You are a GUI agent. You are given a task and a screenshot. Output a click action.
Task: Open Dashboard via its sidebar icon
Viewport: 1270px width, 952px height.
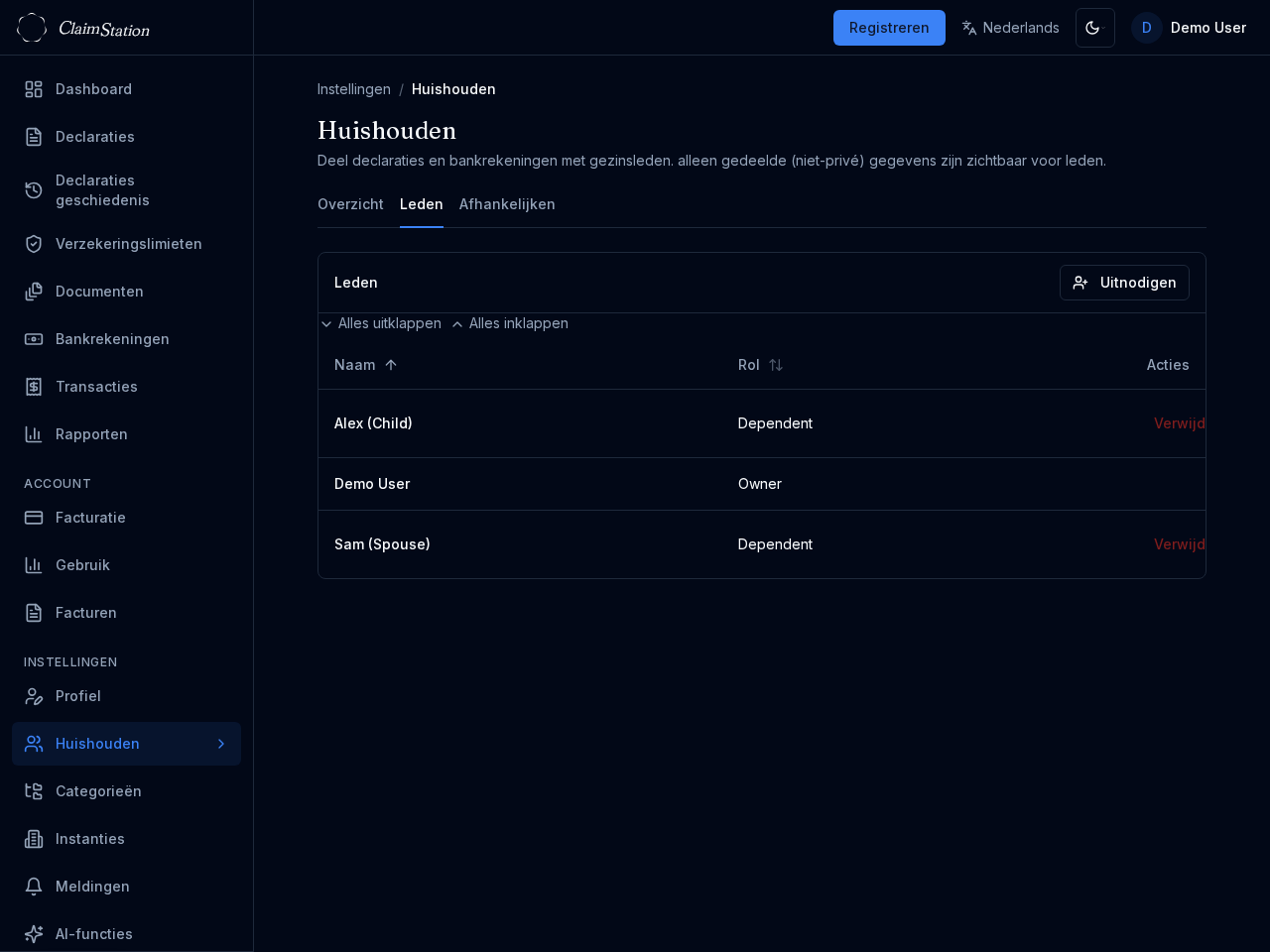tap(34, 89)
